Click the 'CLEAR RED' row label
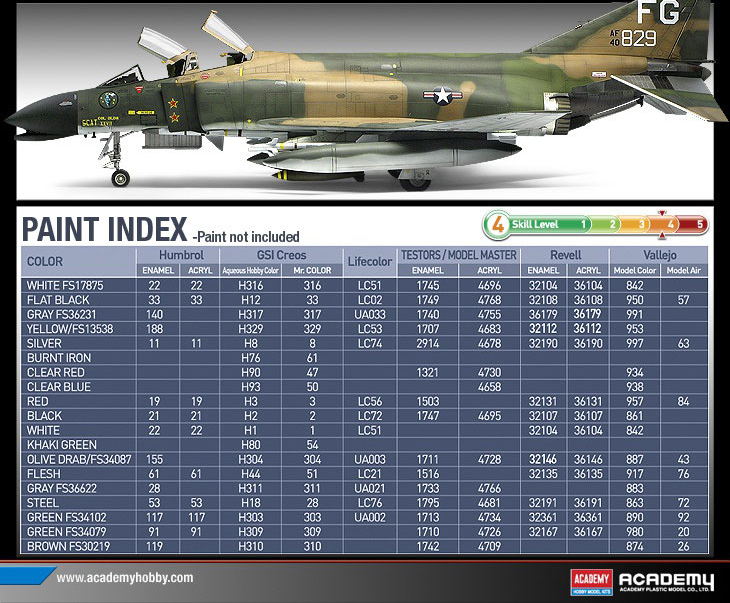Image resolution: width=730 pixels, height=603 pixels. point(56,373)
